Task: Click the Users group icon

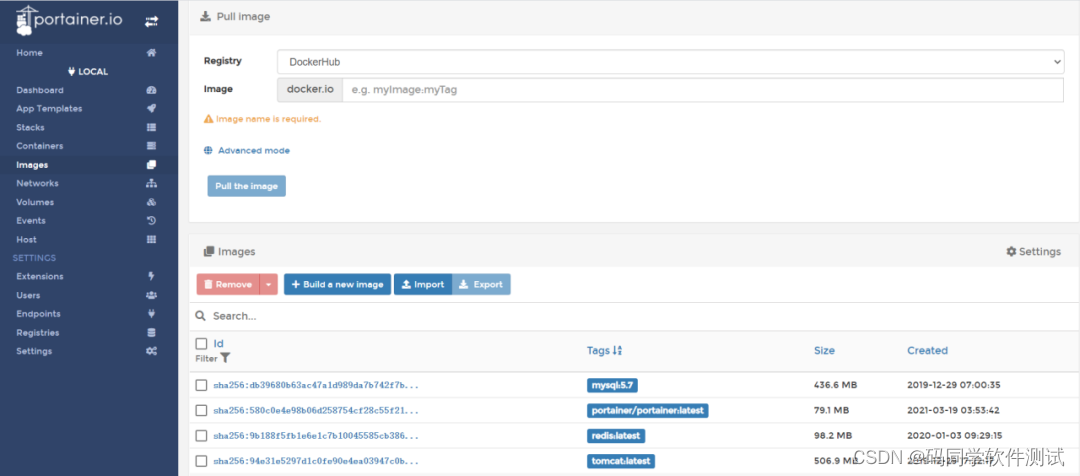Action: 152,296
